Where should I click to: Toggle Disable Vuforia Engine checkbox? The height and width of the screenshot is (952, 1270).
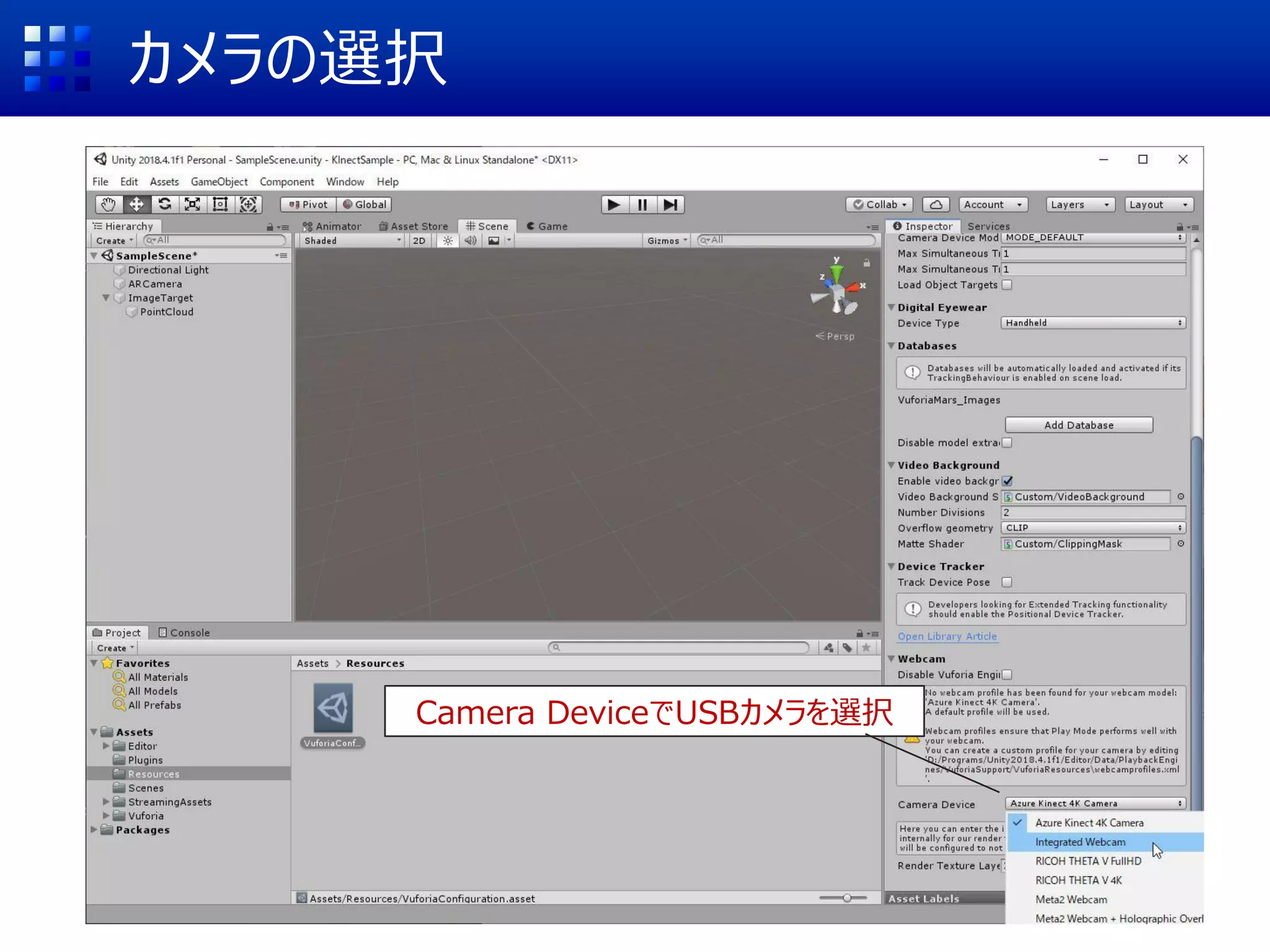1007,674
